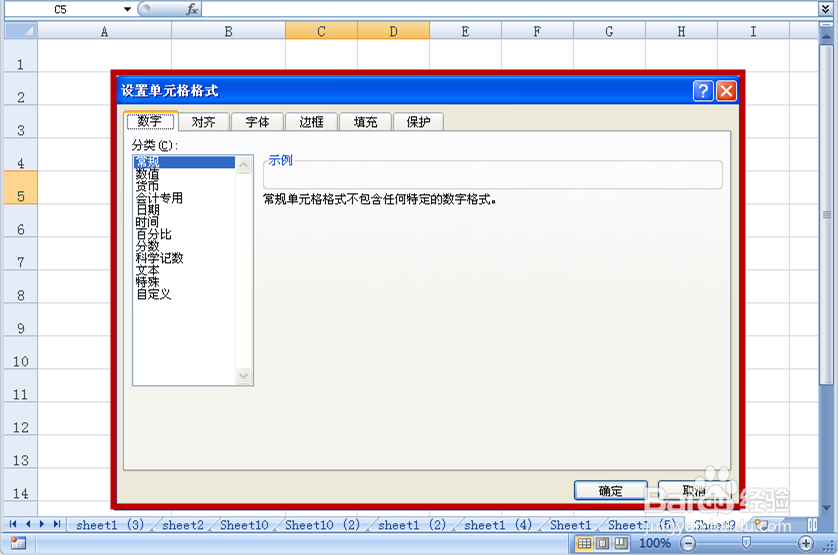
Task: Click the dialog help question mark button
Action: tap(703, 91)
